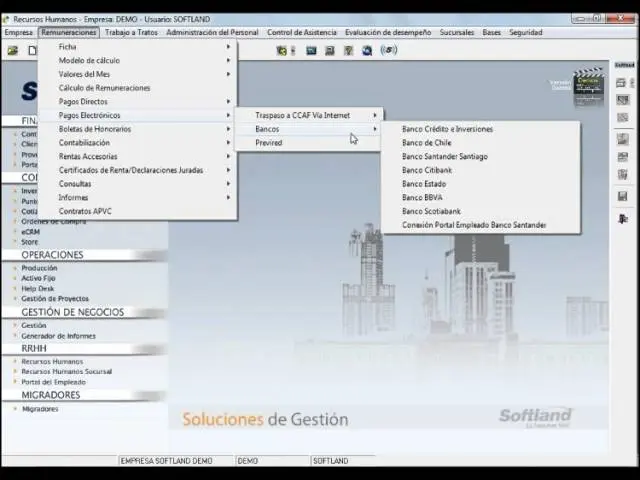This screenshot has width=640, height=480.
Task: Expand Certificados de Renta/Declaraciones Juradas submenu
Action: pyautogui.click(x=138, y=170)
